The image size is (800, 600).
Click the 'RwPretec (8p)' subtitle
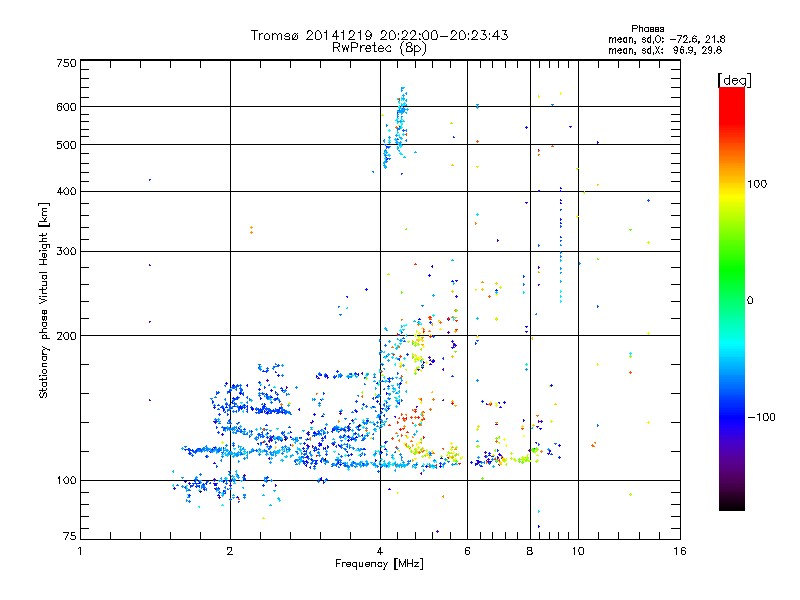point(379,48)
